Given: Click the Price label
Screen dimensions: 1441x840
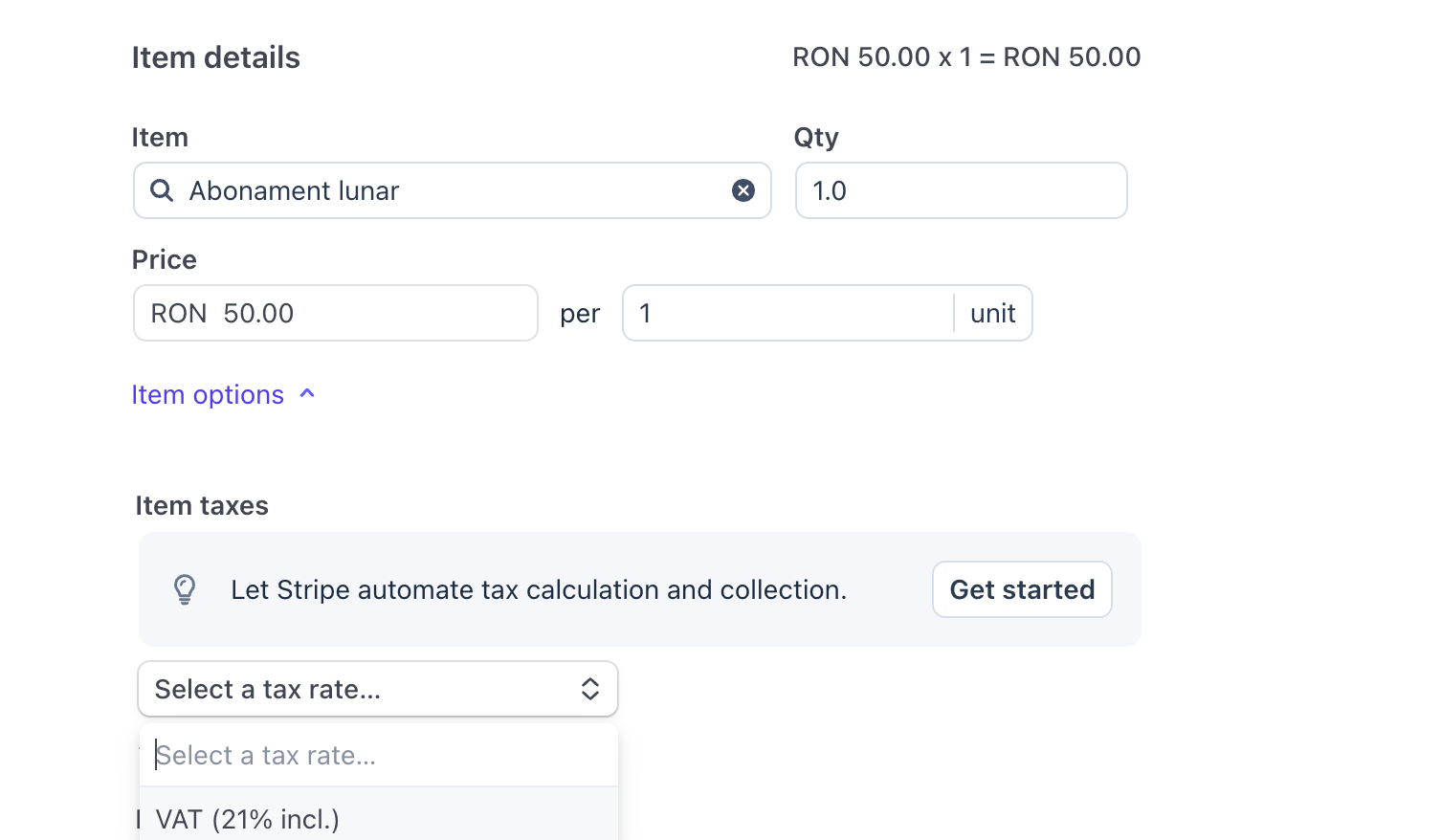Looking at the screenshot, I should 165,259.
